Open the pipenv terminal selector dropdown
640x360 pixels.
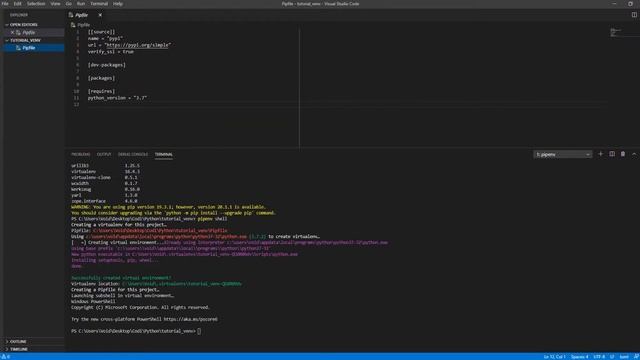[562, 155]
